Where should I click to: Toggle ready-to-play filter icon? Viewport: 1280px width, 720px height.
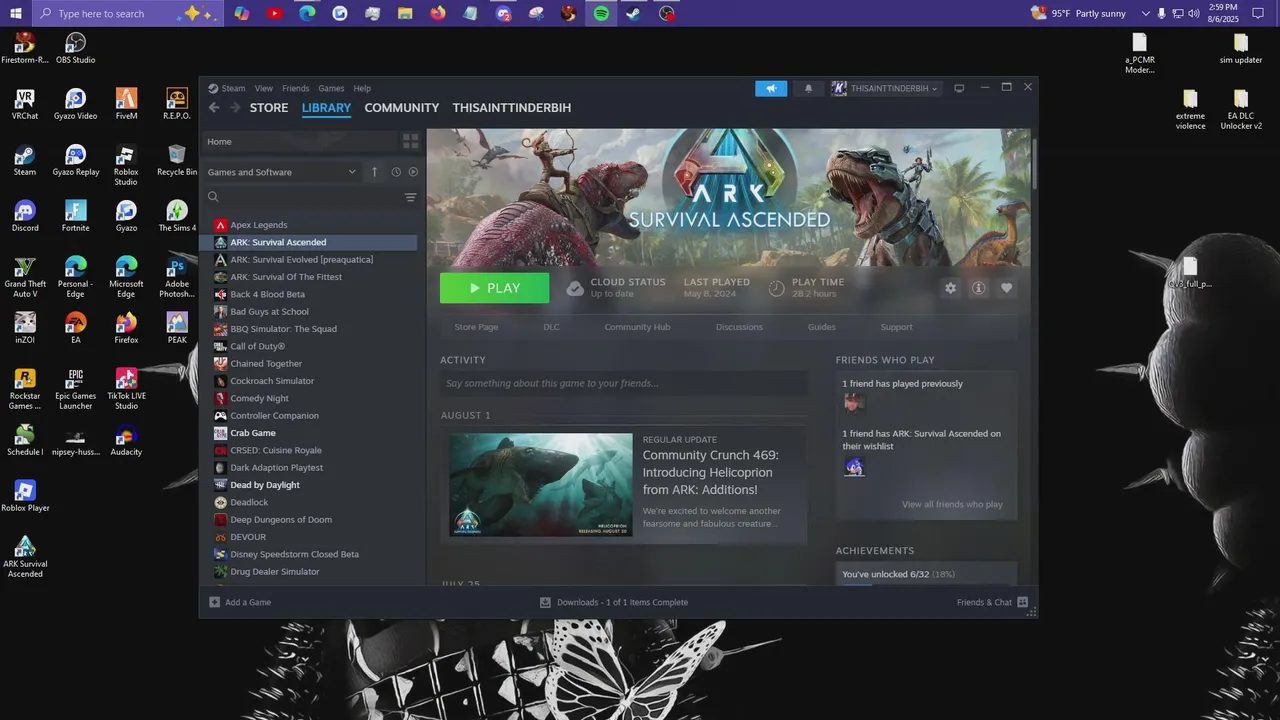click(413, 172)
